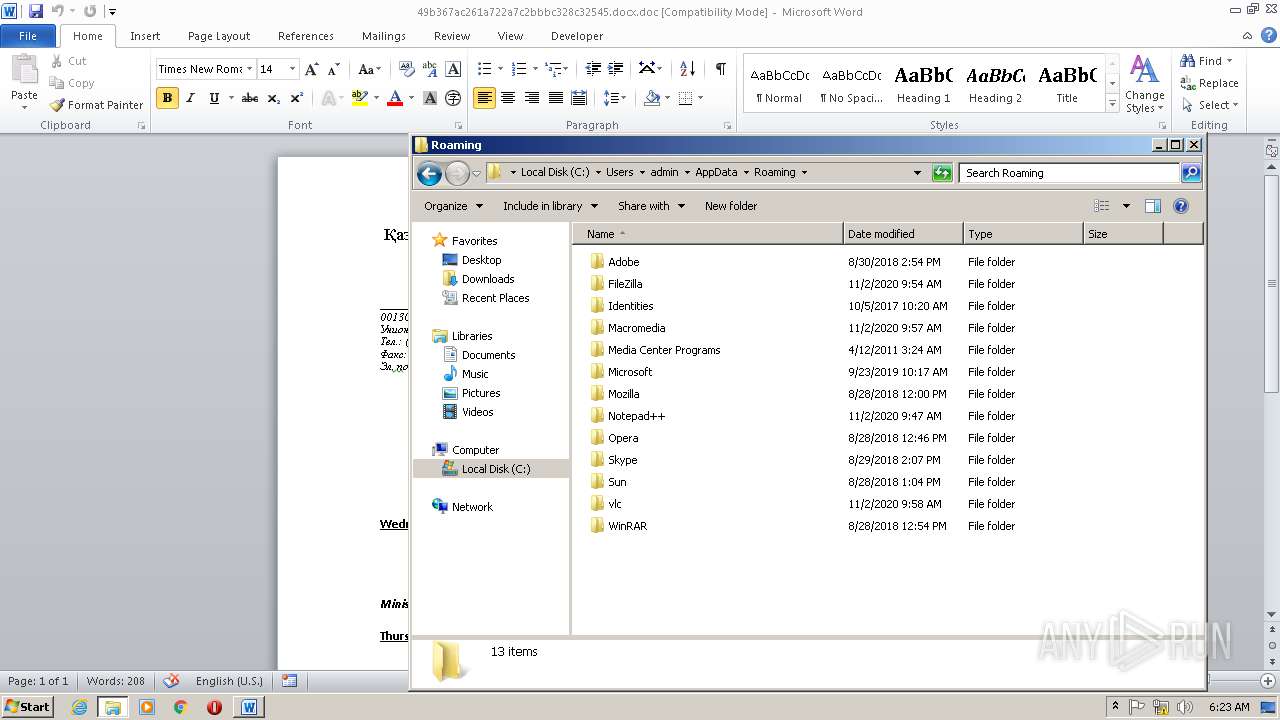
Task: Click Align Text Right icon
Action: click(532, 98)
